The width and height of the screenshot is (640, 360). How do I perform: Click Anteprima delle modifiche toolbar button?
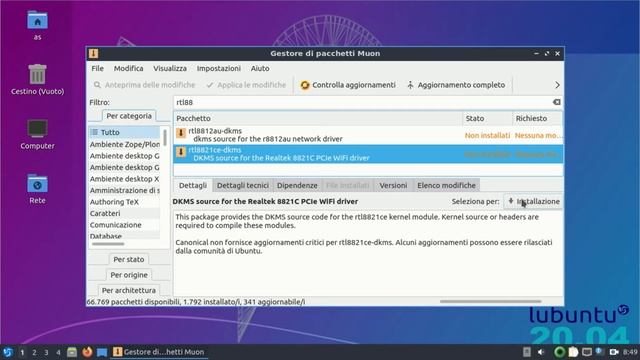144,85
